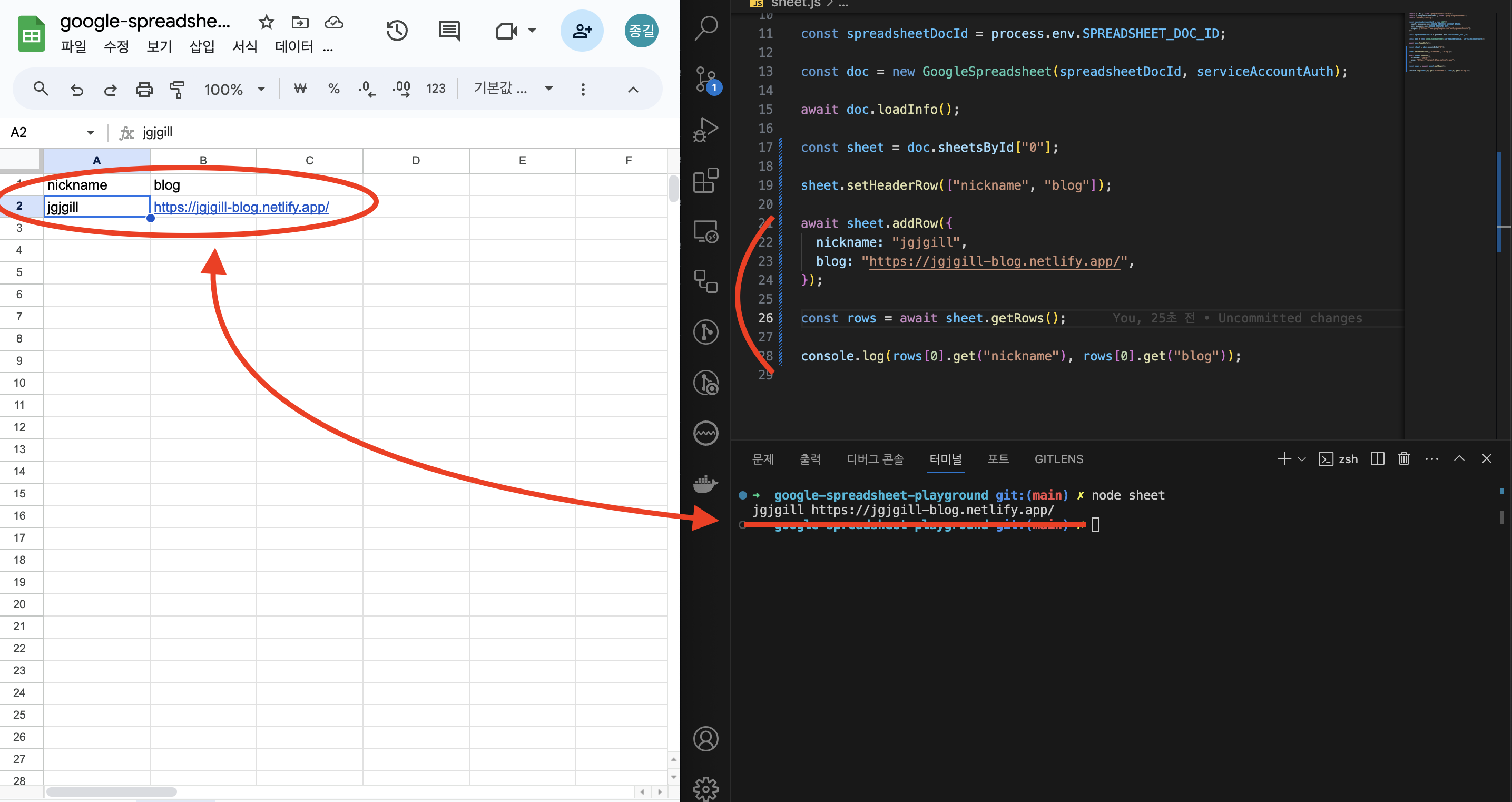The height and width of the screenshot is (802, 1512).
Task: Click the share button with person-plus icon
Action: pos(582,31)
